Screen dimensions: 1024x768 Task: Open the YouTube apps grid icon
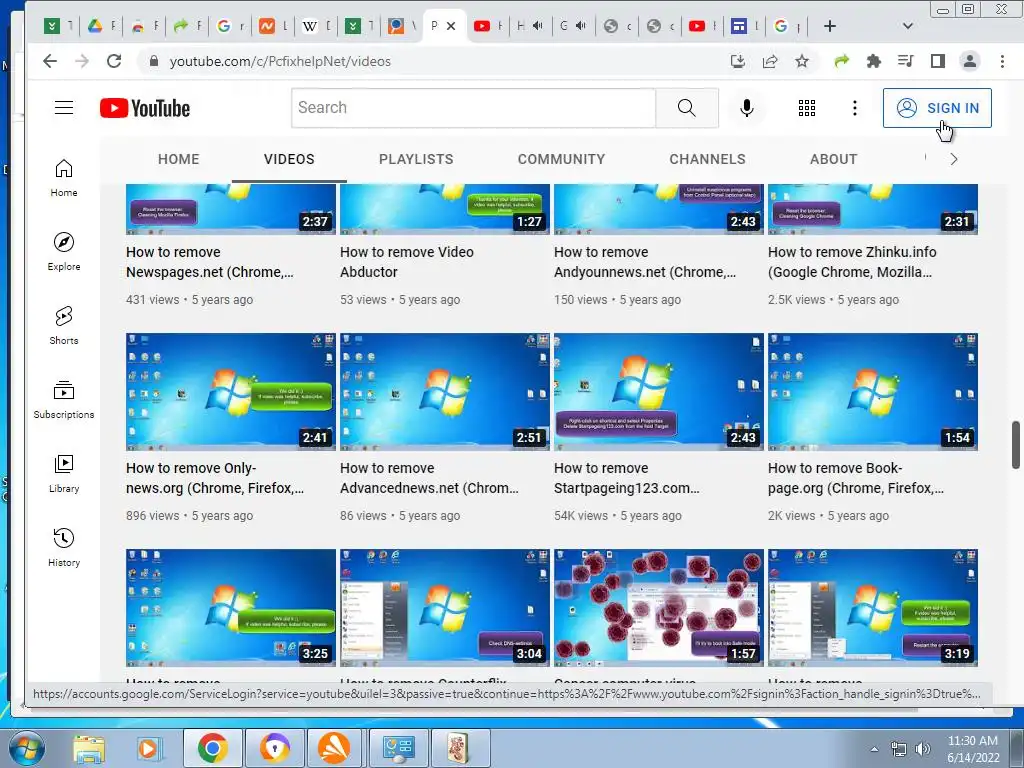tap(807, 108)
